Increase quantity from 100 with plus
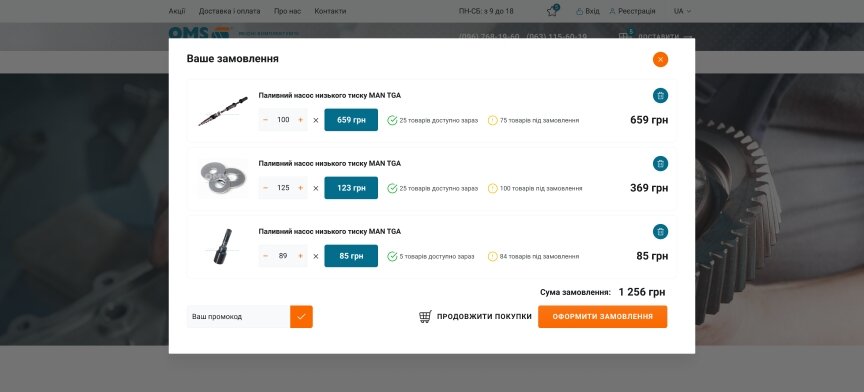This screenshot has height=392, width=864. pyautogui.click(x=300, y=120)
